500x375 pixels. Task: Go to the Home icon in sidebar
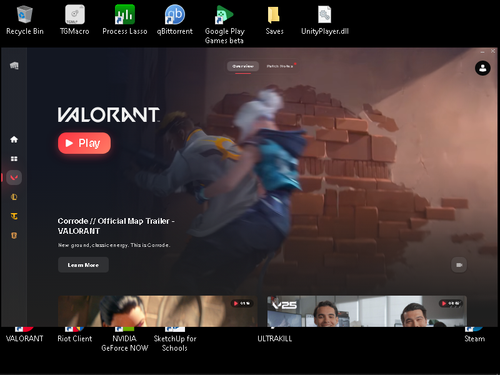(14, 139)
